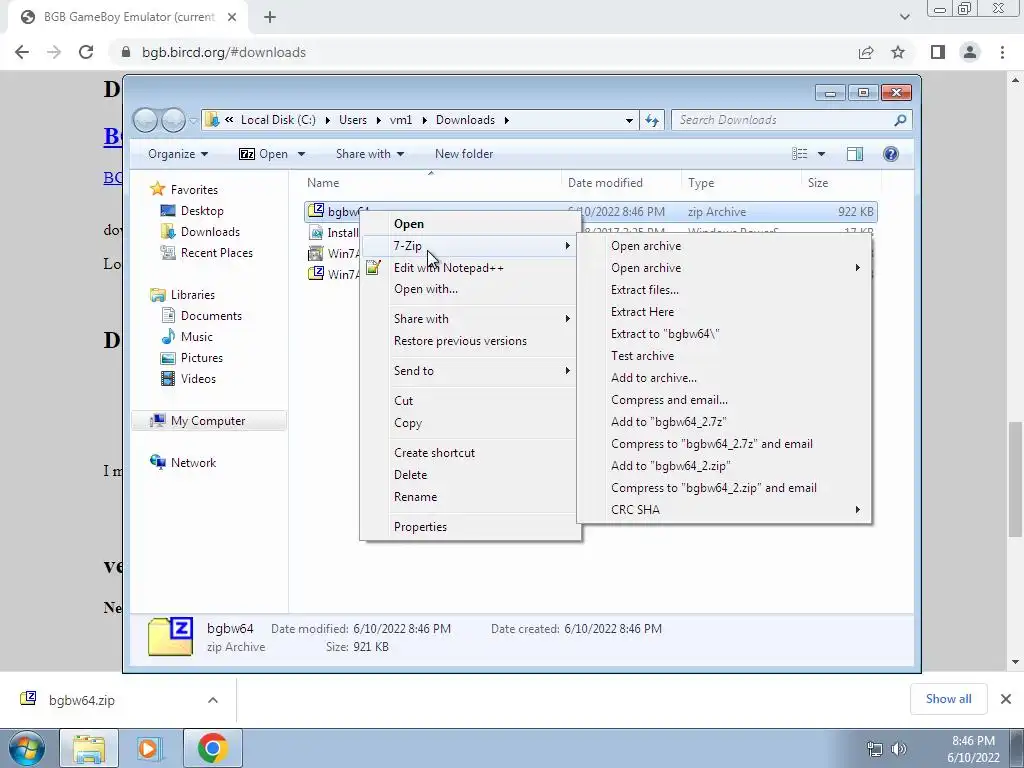This screenshot has height=768, width=1024.
Task: Close the downloads bar
Action: [x=1006, y=699]
